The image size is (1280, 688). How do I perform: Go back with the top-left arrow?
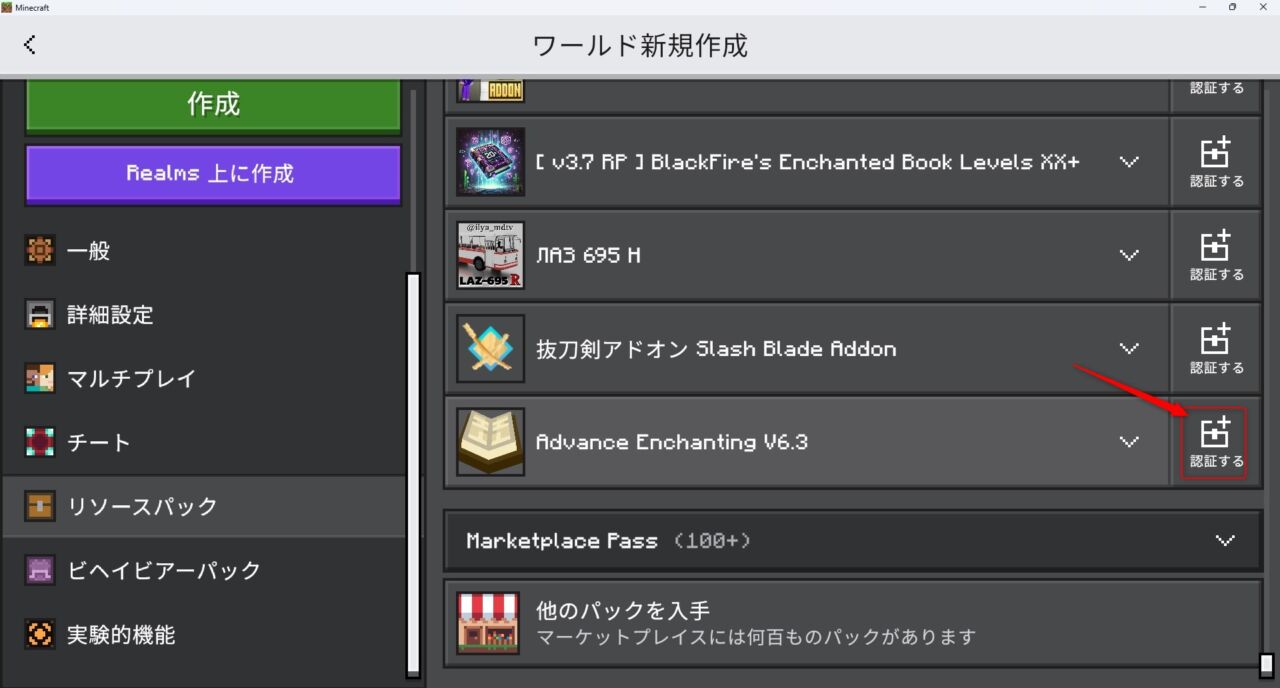(29, 45)
